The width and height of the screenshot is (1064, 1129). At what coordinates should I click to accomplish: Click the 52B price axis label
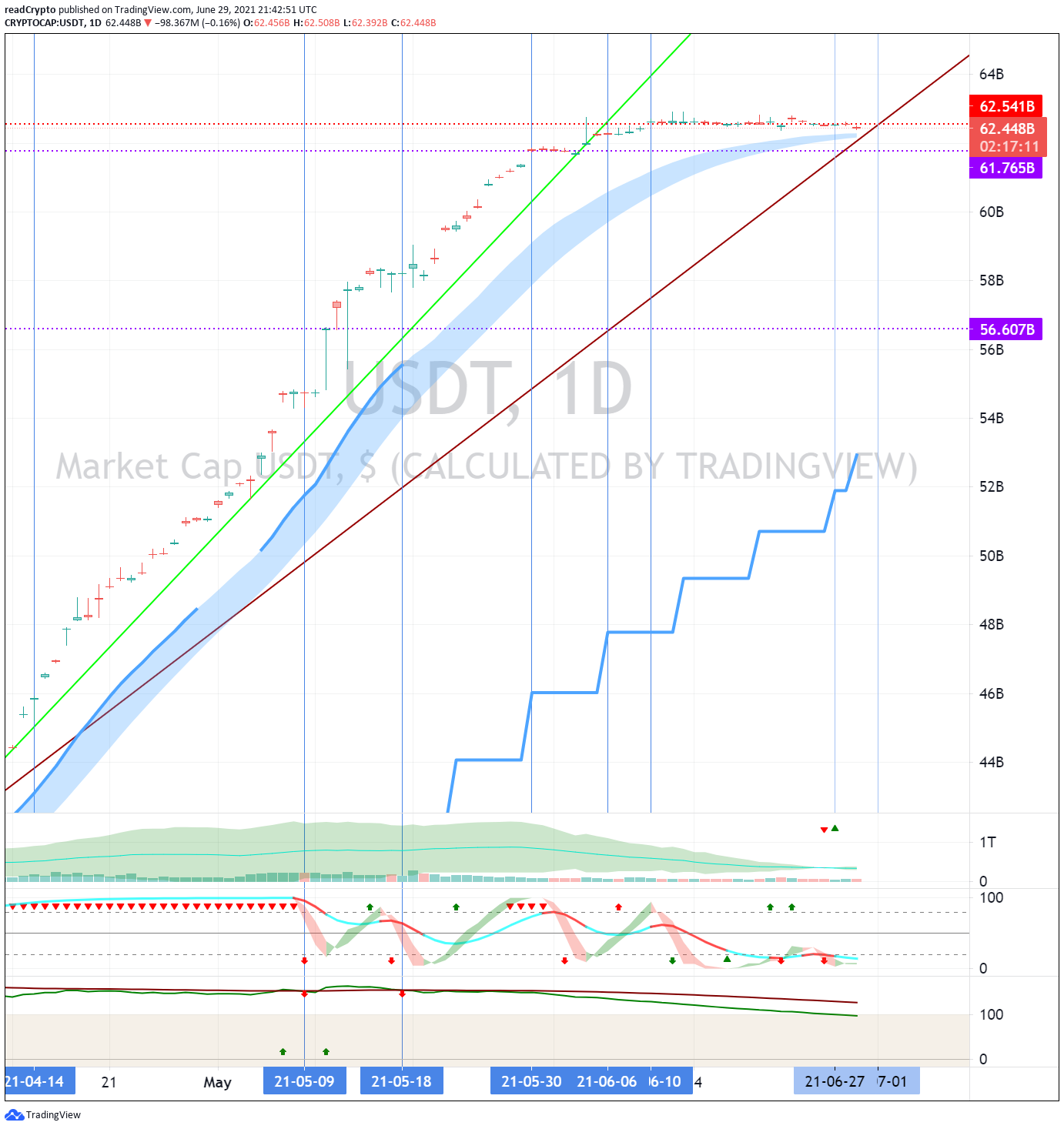(992, 486)
